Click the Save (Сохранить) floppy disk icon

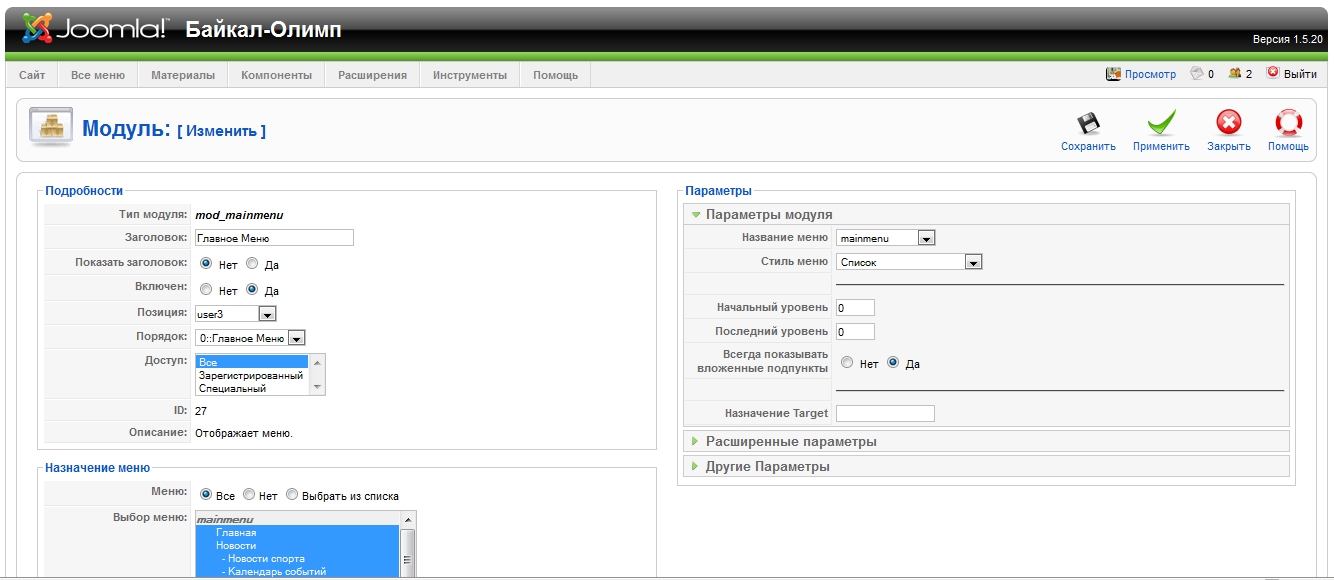pos(1088,123)
